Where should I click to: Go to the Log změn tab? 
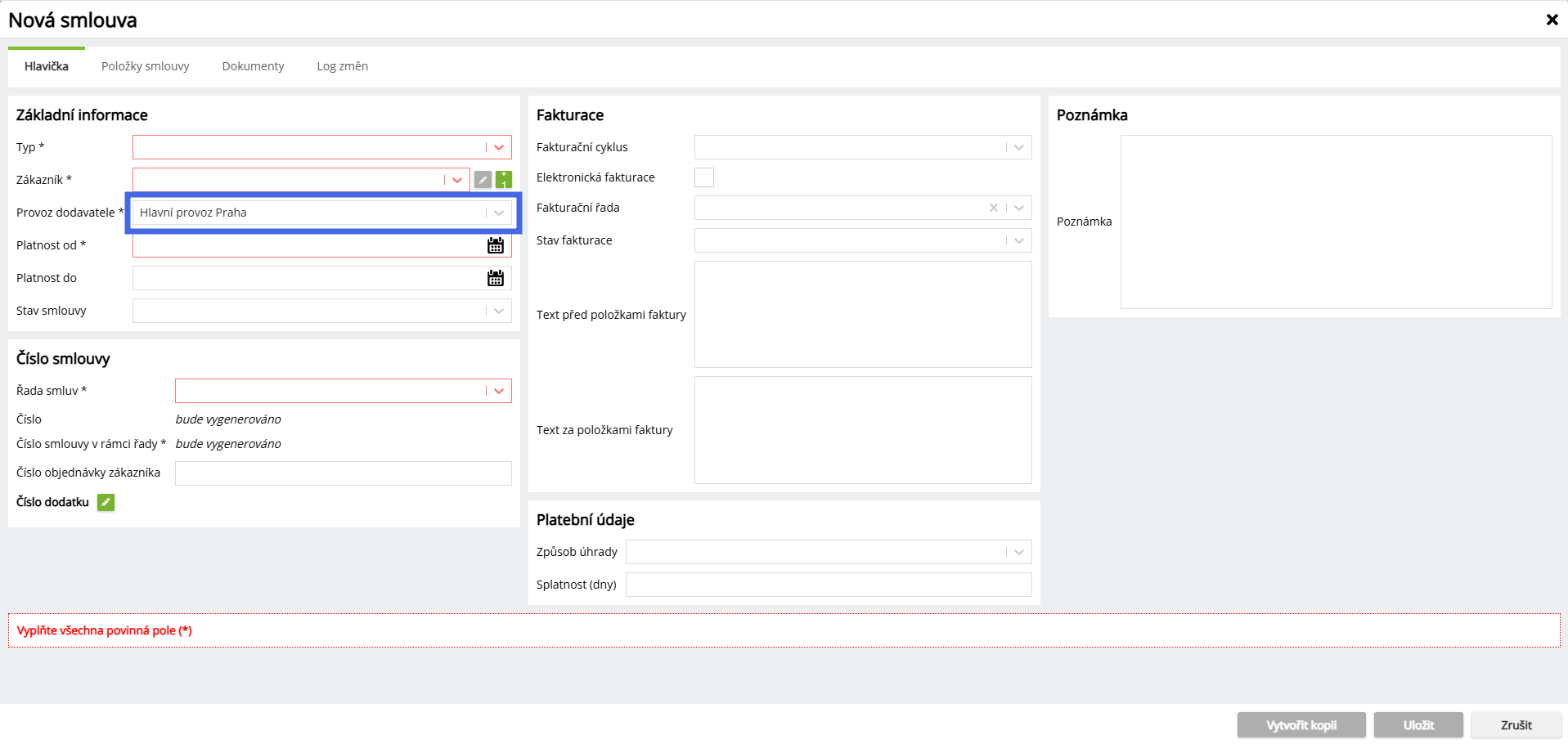[x=342, y=66]
